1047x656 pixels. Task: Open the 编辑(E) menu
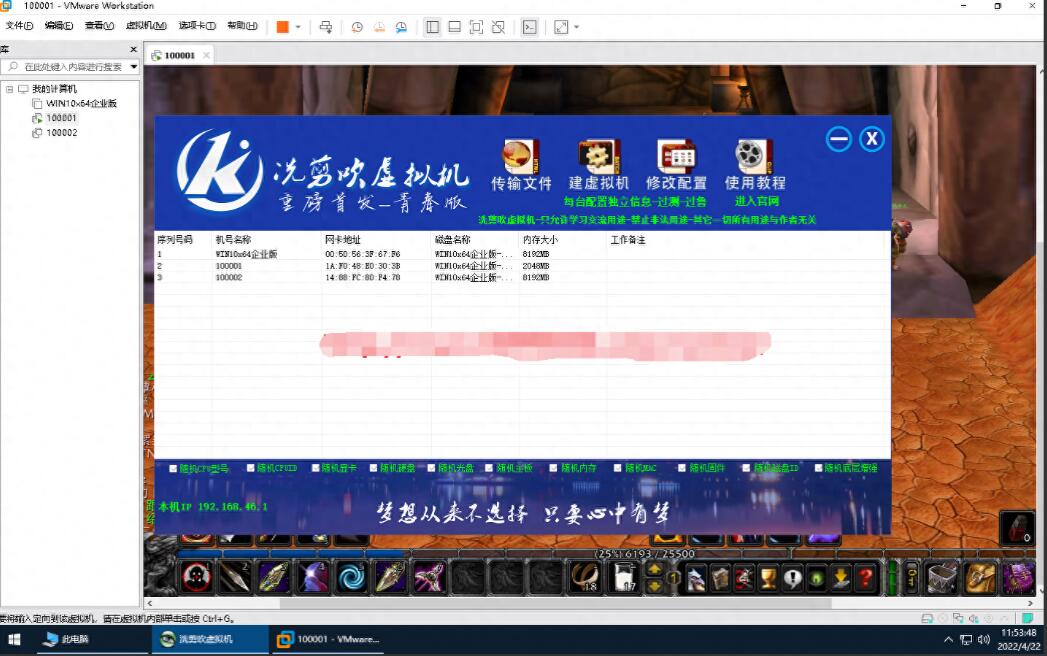point(59,25)
